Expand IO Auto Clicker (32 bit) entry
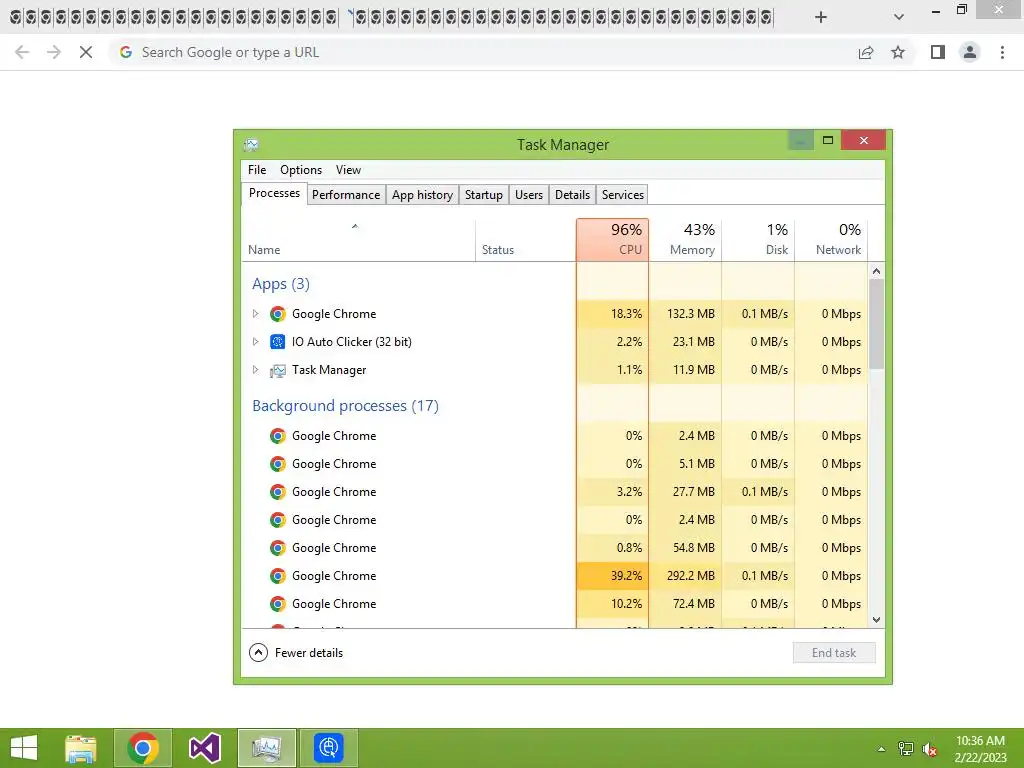 click(255, 342)
